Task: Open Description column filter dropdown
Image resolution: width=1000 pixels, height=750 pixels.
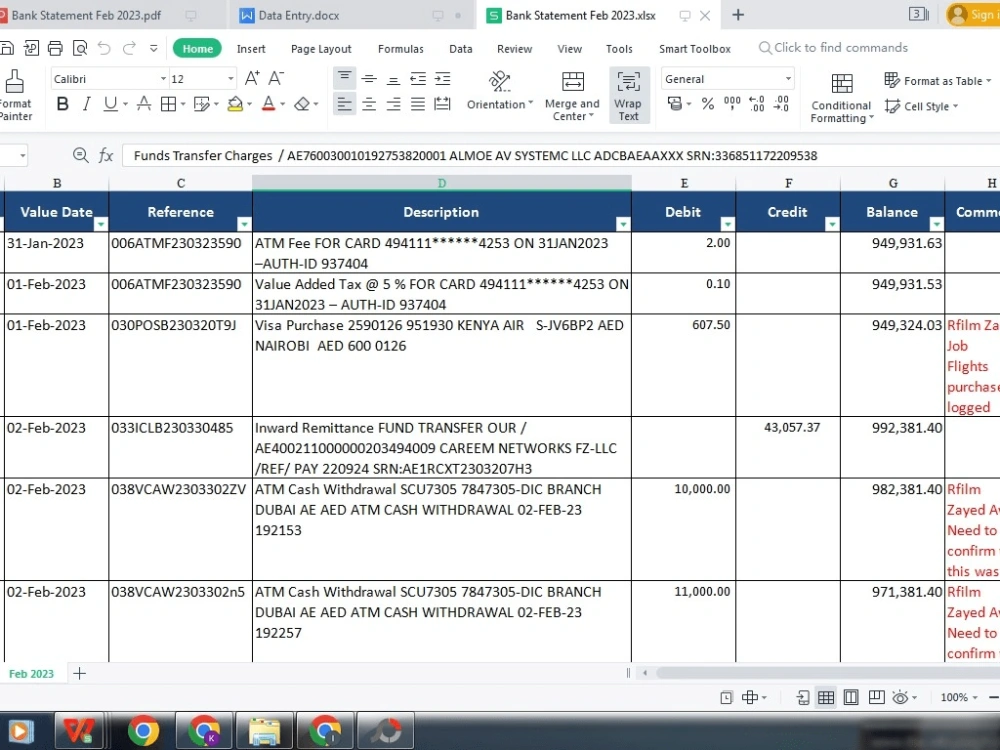Action: pyautogui.click(x=623, y=224)
